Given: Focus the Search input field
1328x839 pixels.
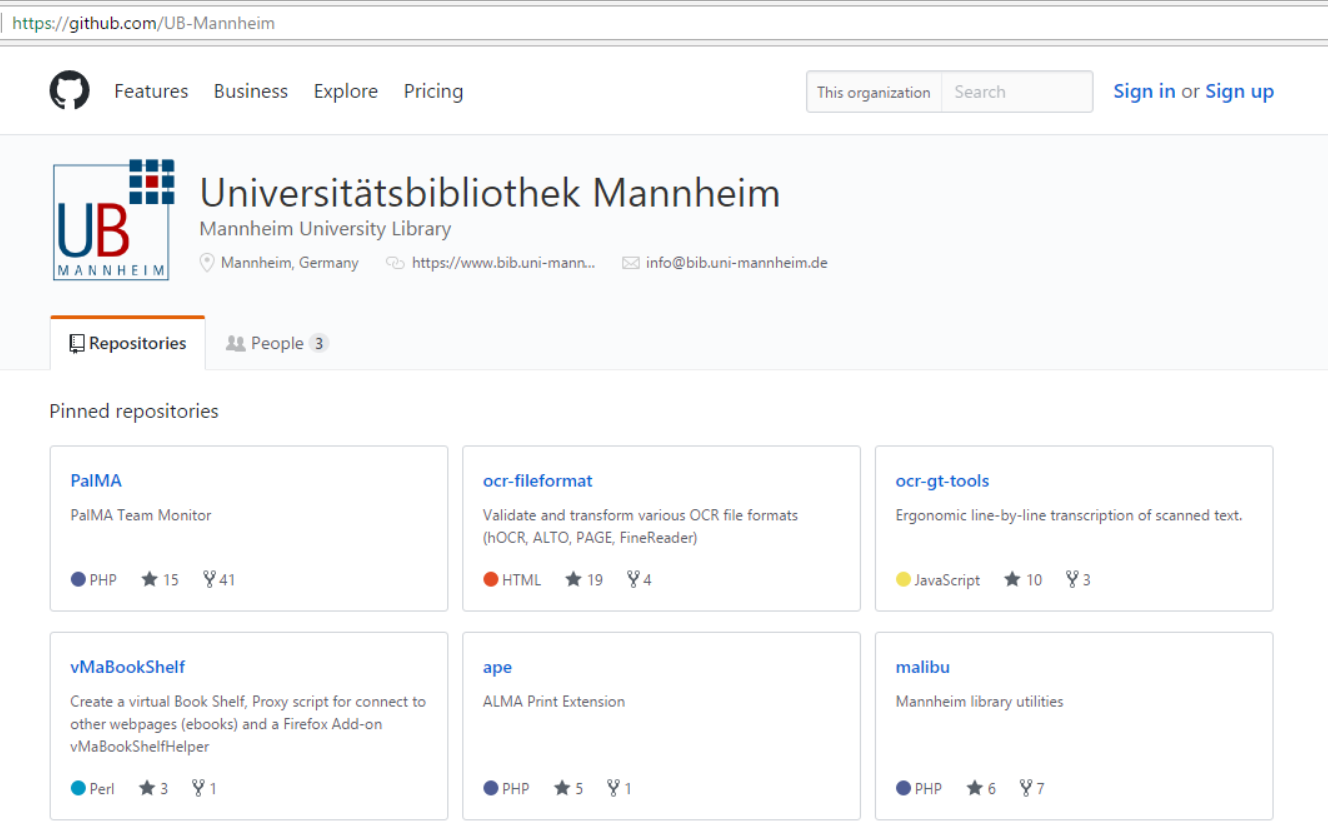Looking at the screenshot, I should coord(1017,92).
